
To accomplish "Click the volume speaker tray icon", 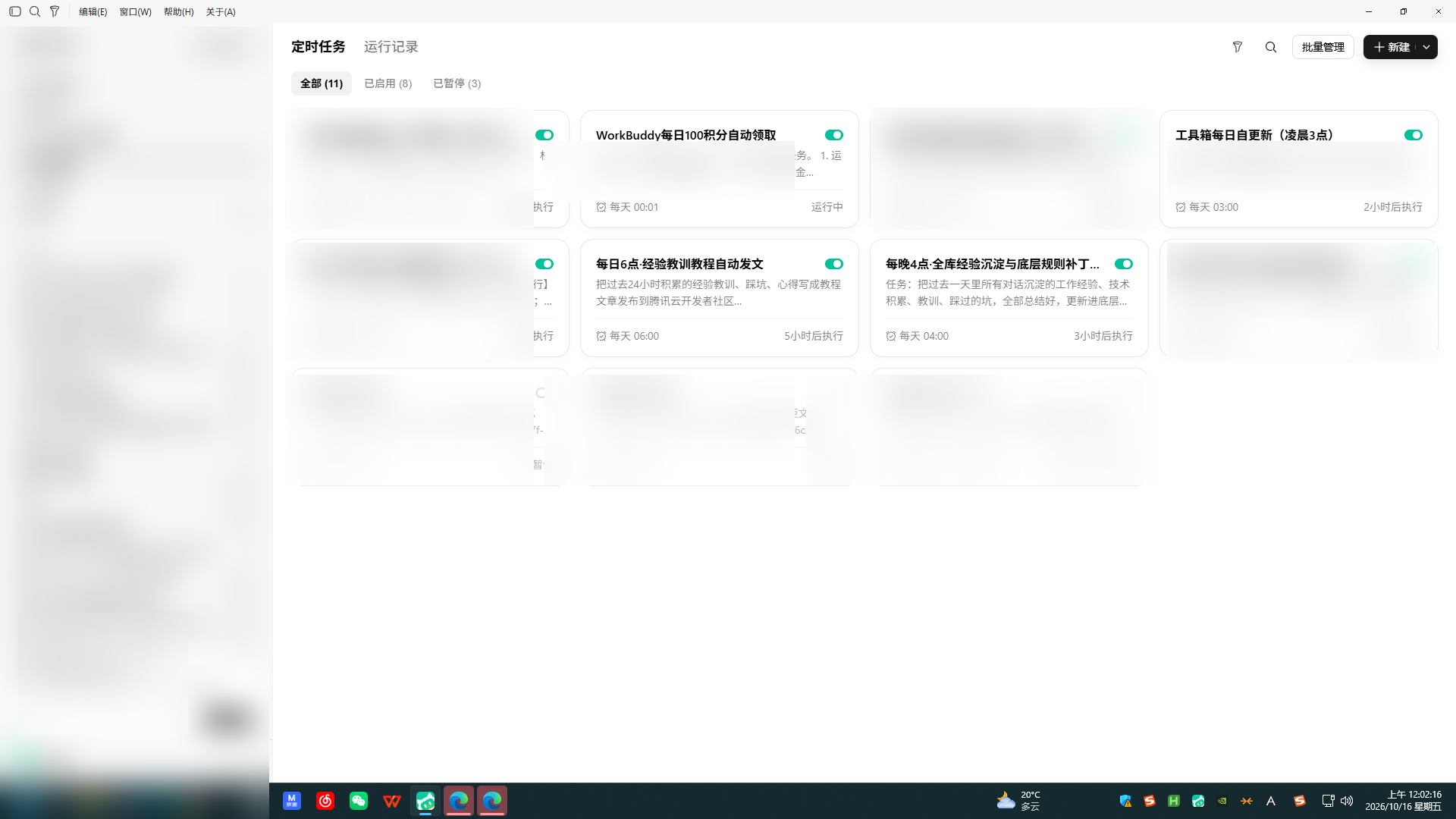I will pos(1347,801).
